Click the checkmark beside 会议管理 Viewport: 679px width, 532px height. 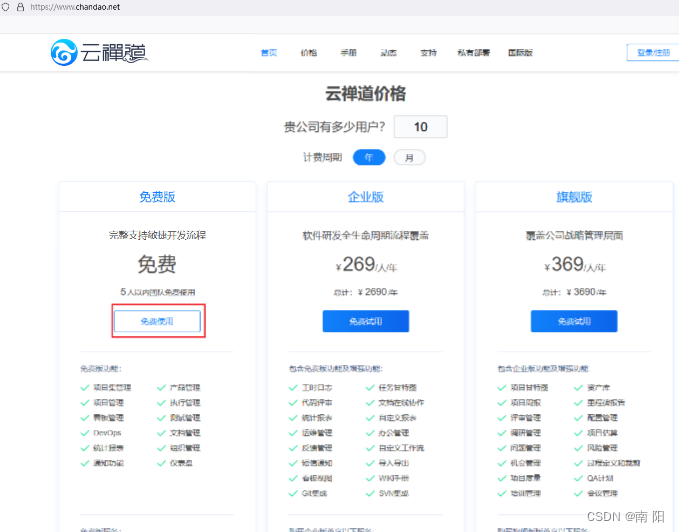point(579,493)
